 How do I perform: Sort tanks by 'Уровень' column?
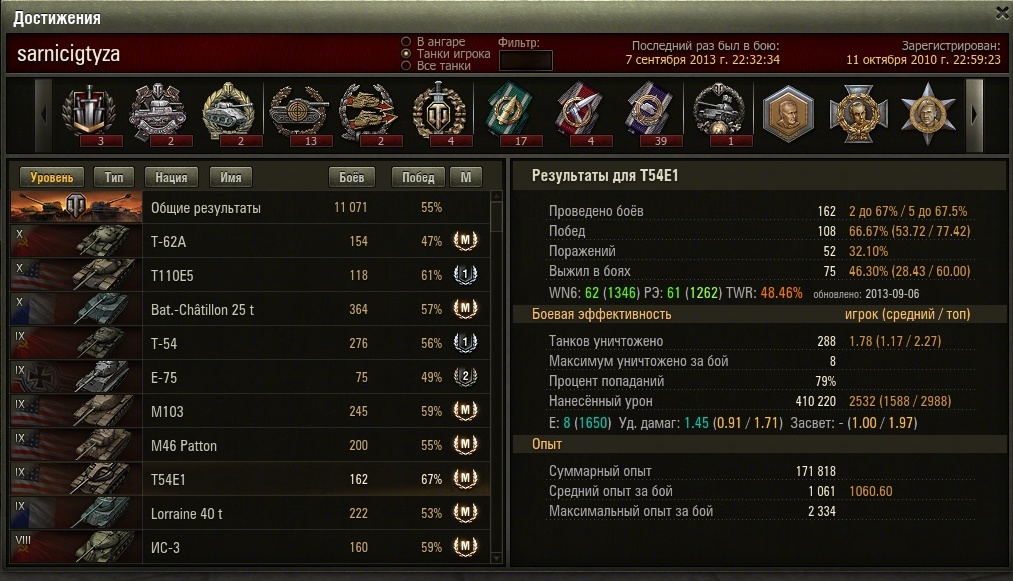tap(52, 177)
